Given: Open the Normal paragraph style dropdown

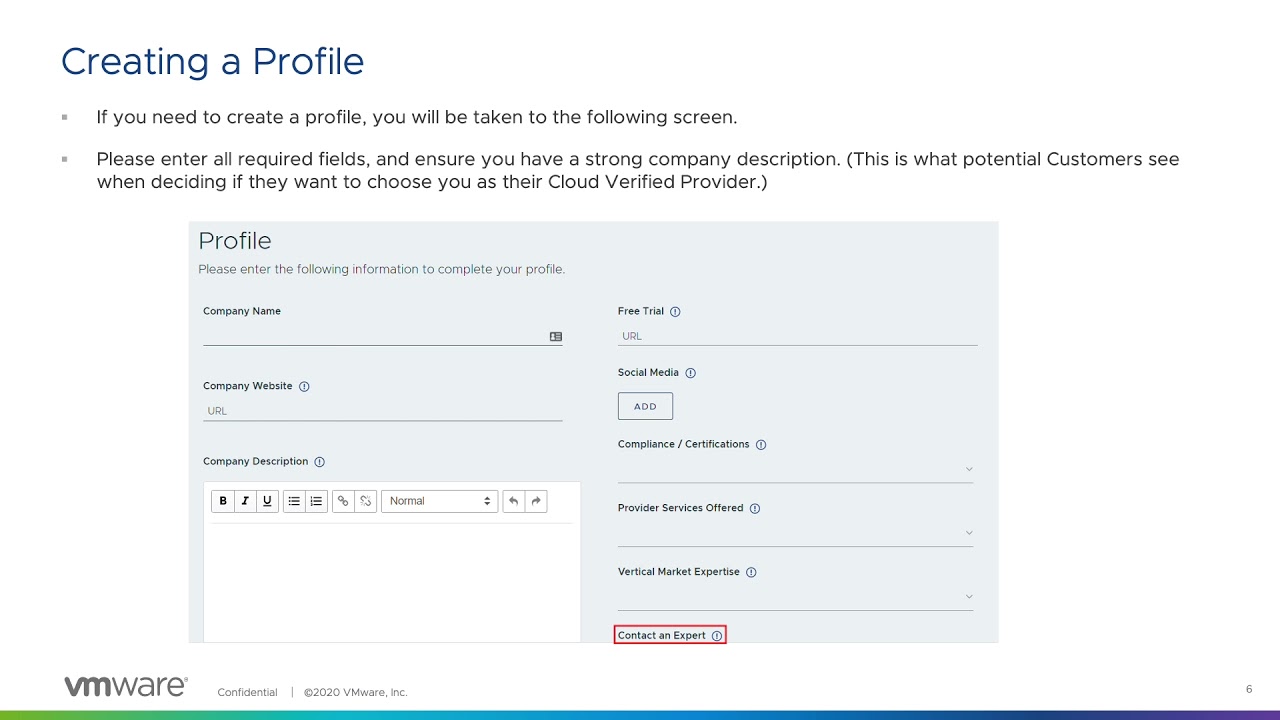Looking at the screenshot, I should pos(439,501).
